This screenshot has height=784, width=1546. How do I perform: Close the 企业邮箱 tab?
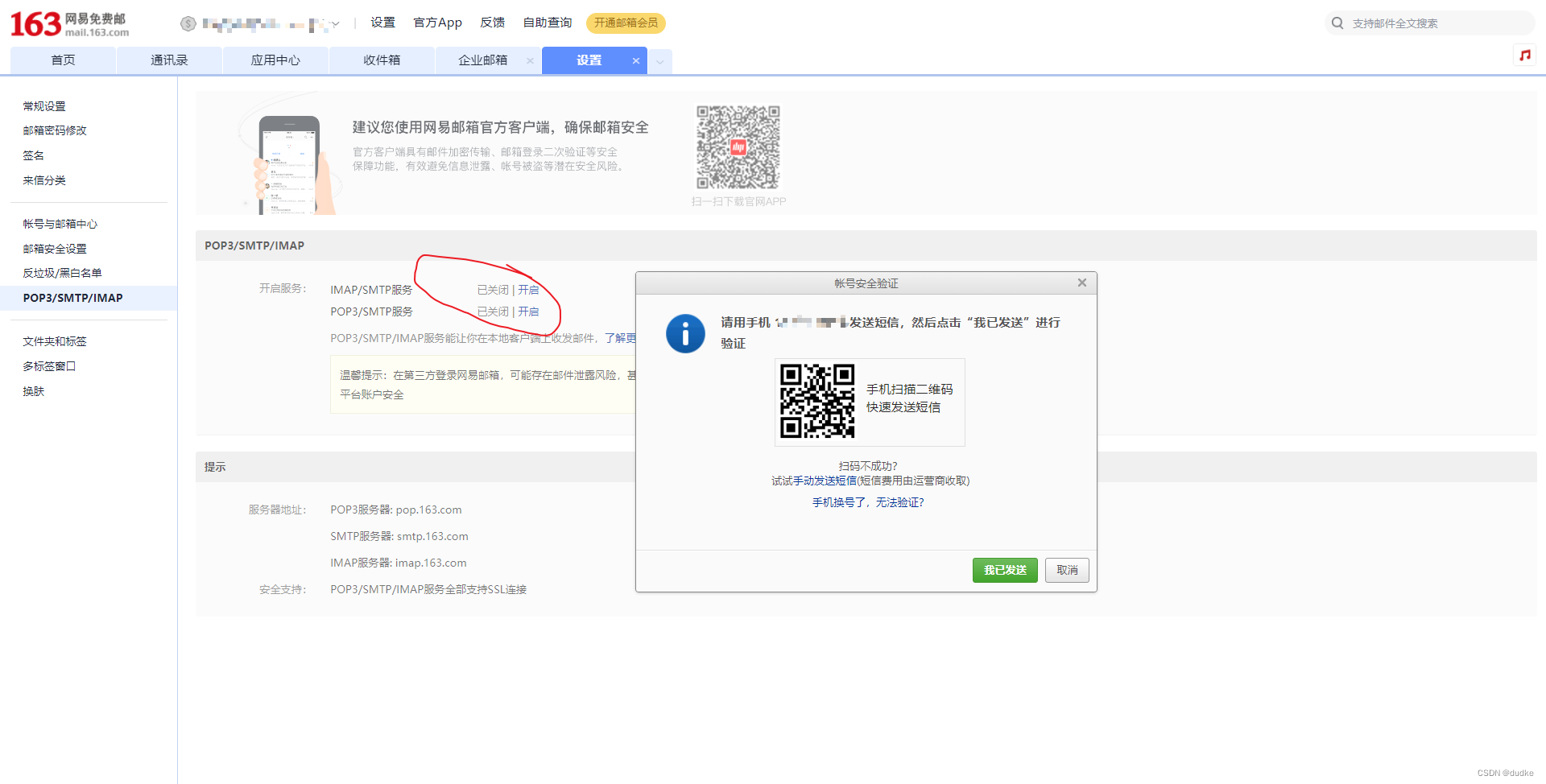coord(530,60)
